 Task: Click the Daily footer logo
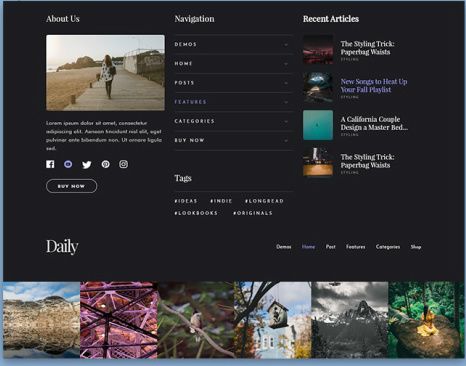62,247
